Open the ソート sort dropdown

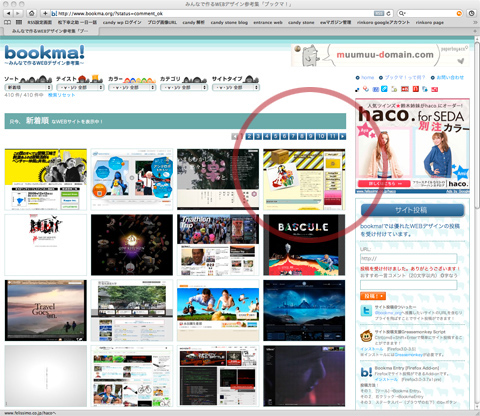click(x=28, y=87)
